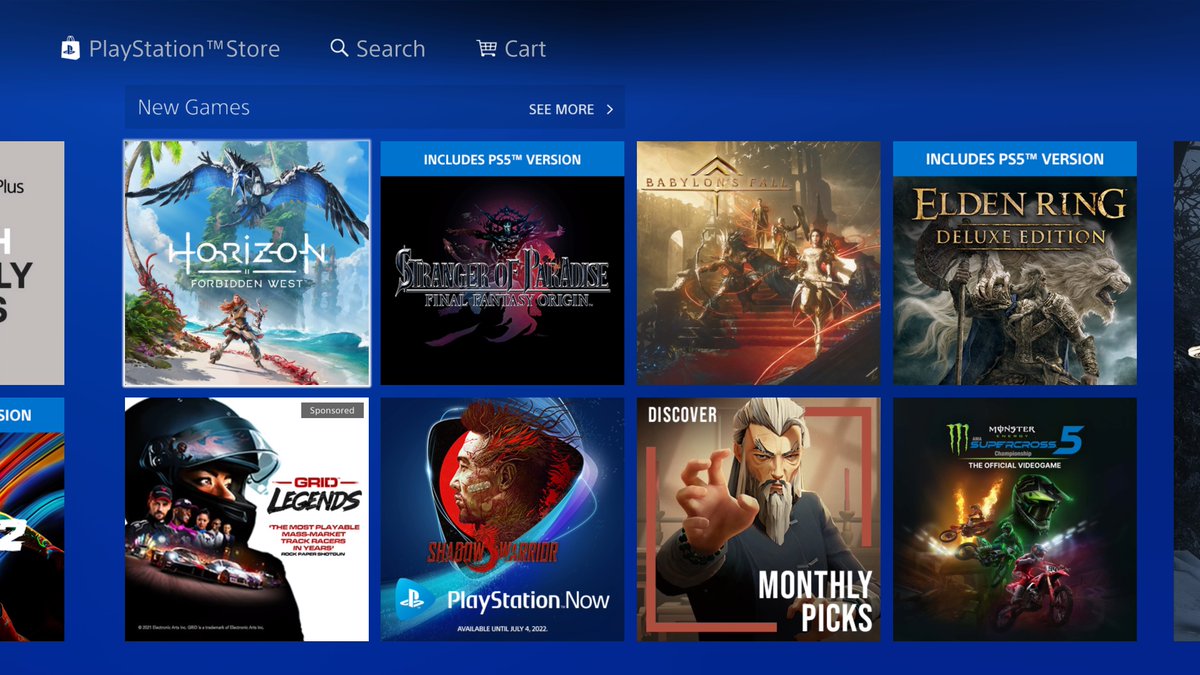Screen dimensions: 1200x675
Task: Expand New Games with the chevron arrow
Action: pos(609,109)
